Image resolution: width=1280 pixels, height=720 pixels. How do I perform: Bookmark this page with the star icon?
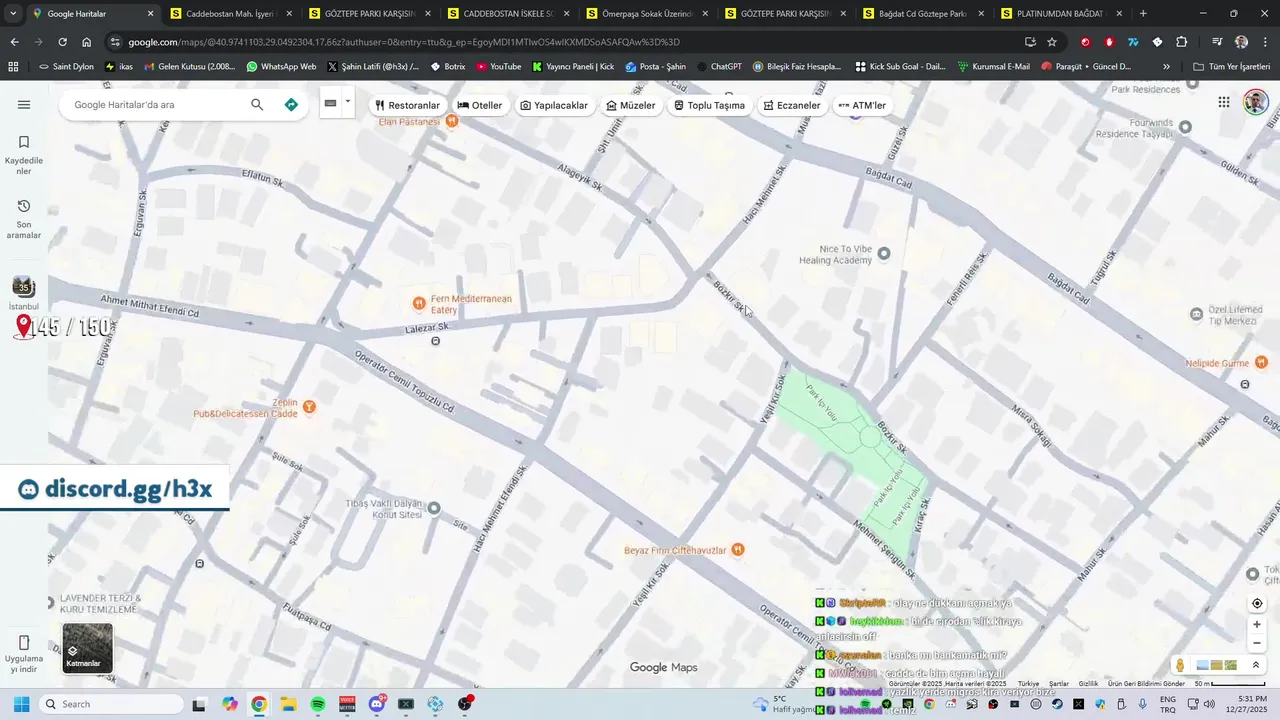tap(1052, 42)
